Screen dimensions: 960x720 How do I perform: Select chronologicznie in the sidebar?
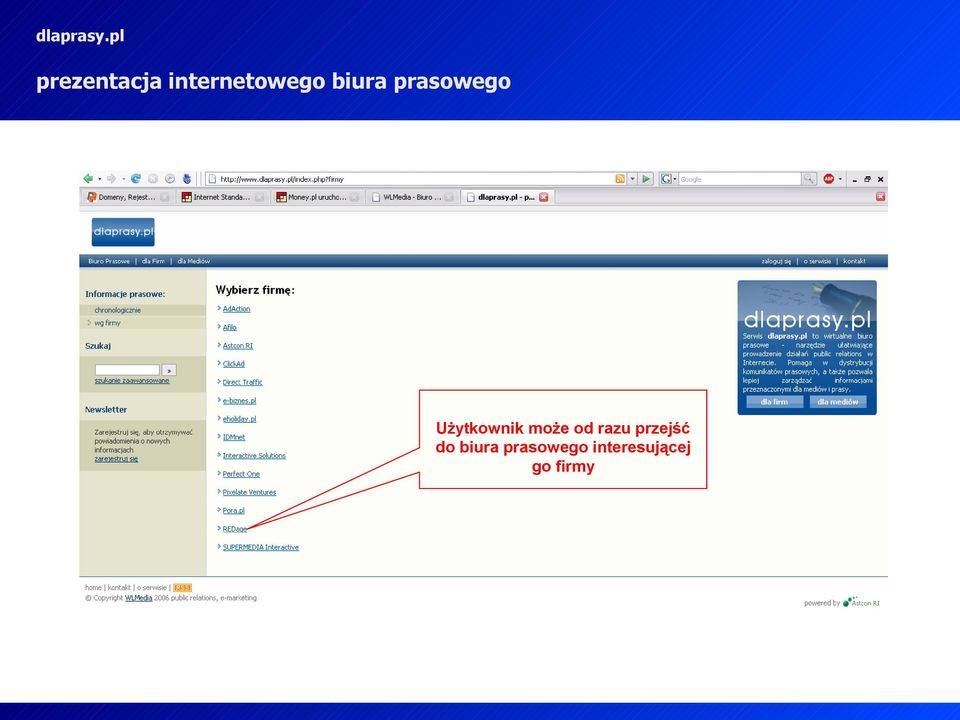tap(118, 310)
